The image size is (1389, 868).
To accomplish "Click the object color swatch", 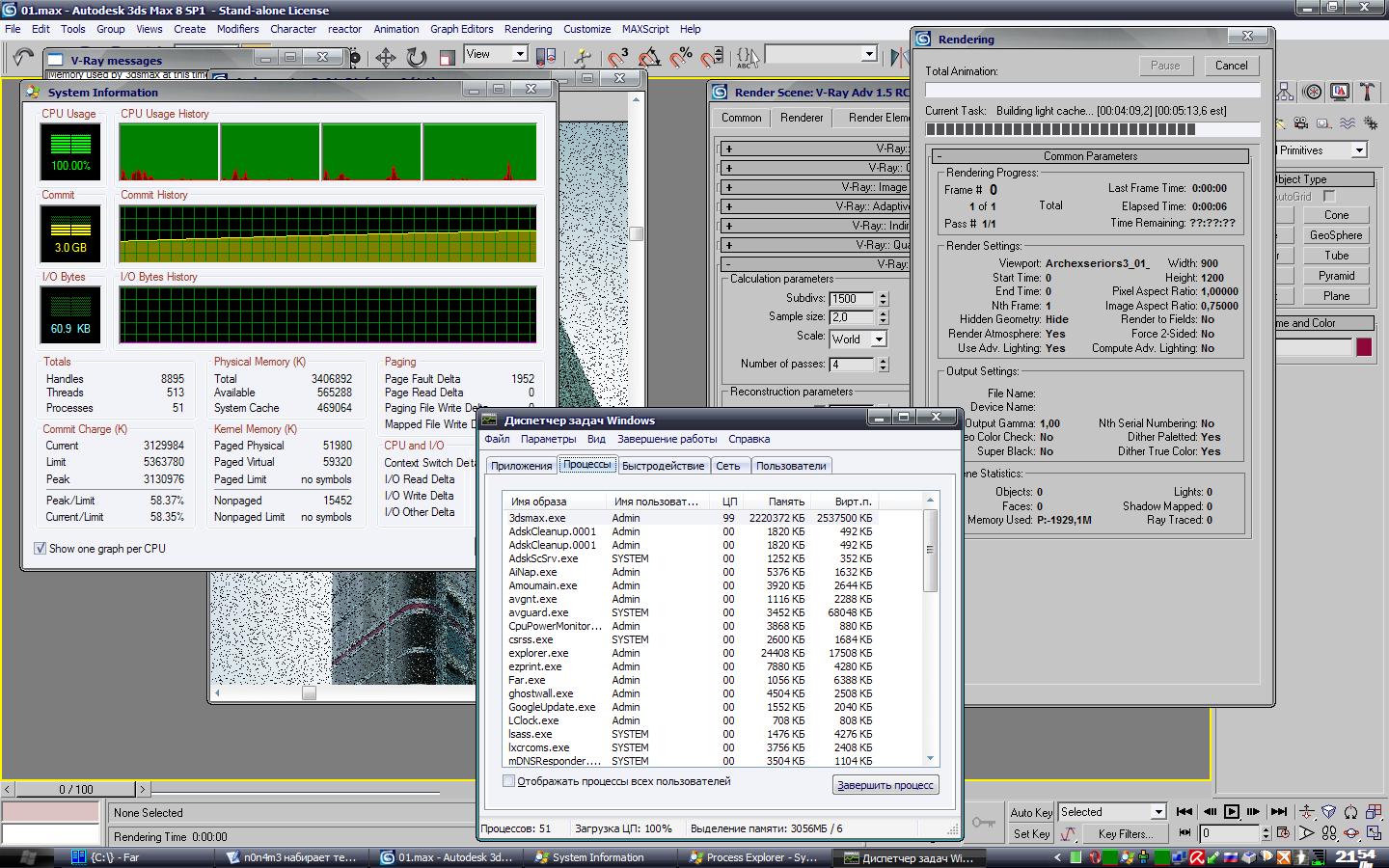I will click(1363, 347).
